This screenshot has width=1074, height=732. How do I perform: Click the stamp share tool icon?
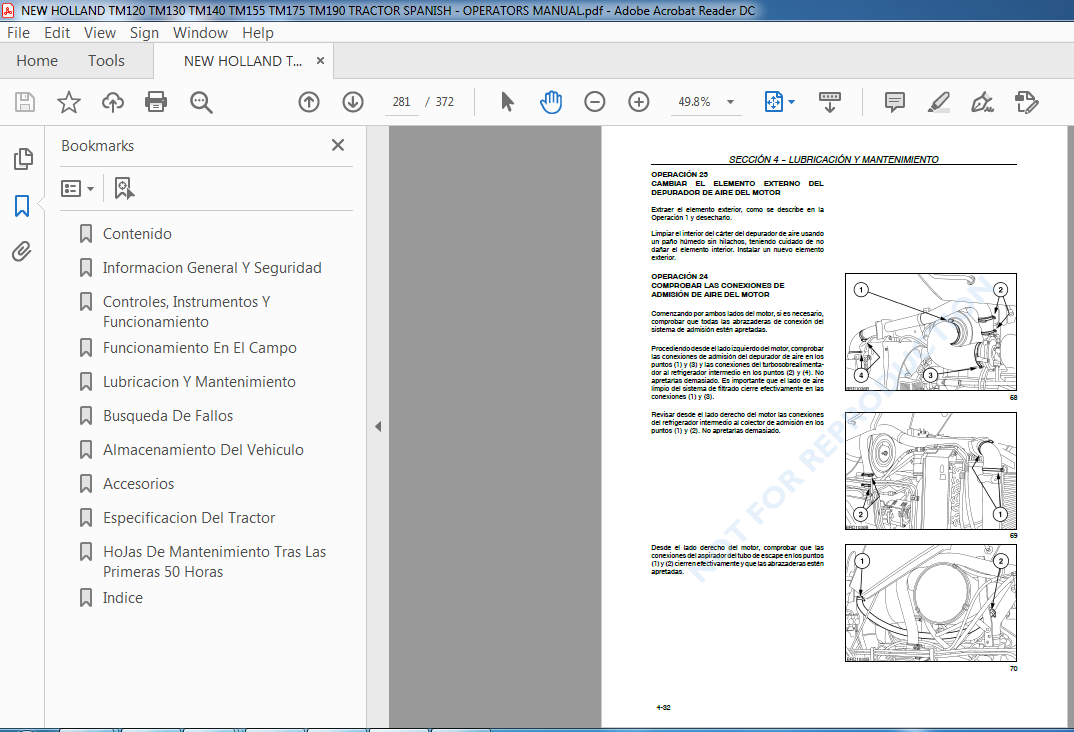coord(1026,102)
